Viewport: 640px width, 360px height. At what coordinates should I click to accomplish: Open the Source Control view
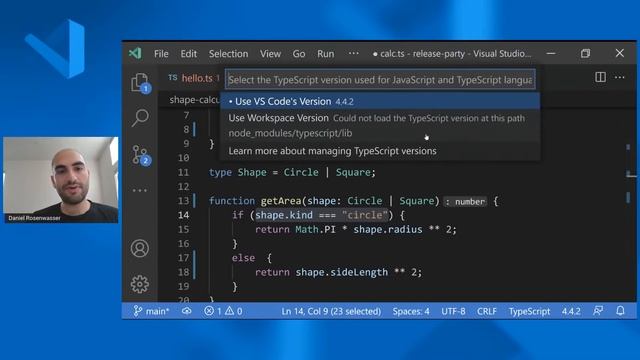point(141,156)
